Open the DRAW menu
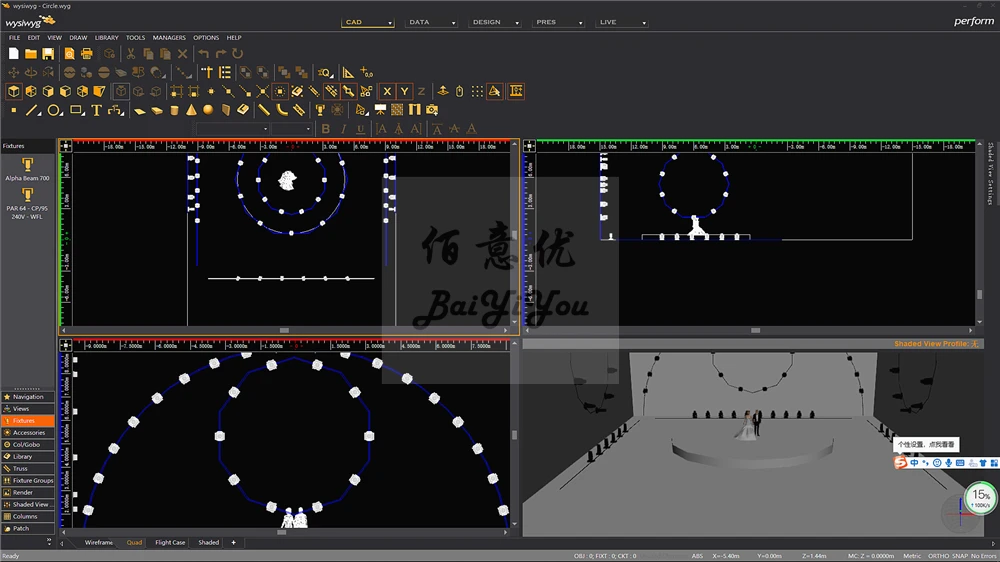 pos(78,38)
